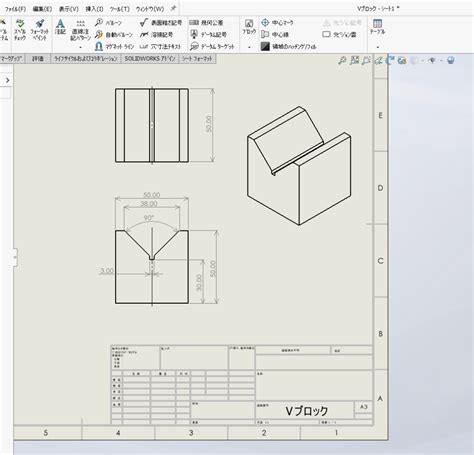The width and height of the screenshot is (474, 455).
Task: Add a Surface Finish symbol (表面粗さ記号)
Action: [161, 23]
